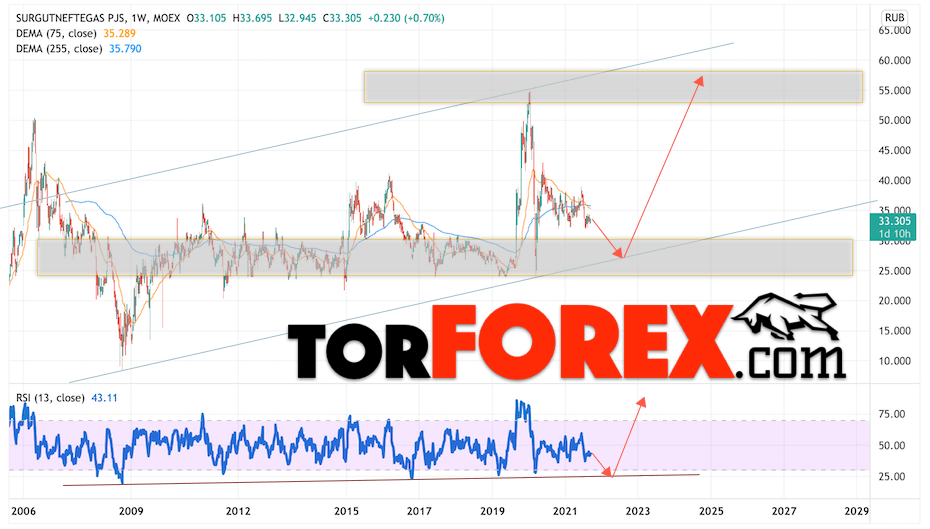The width and height of the screenshot is (930, 529).
Task: Click the countdown timer 1d 10h
Action: [x=894, y=234]
